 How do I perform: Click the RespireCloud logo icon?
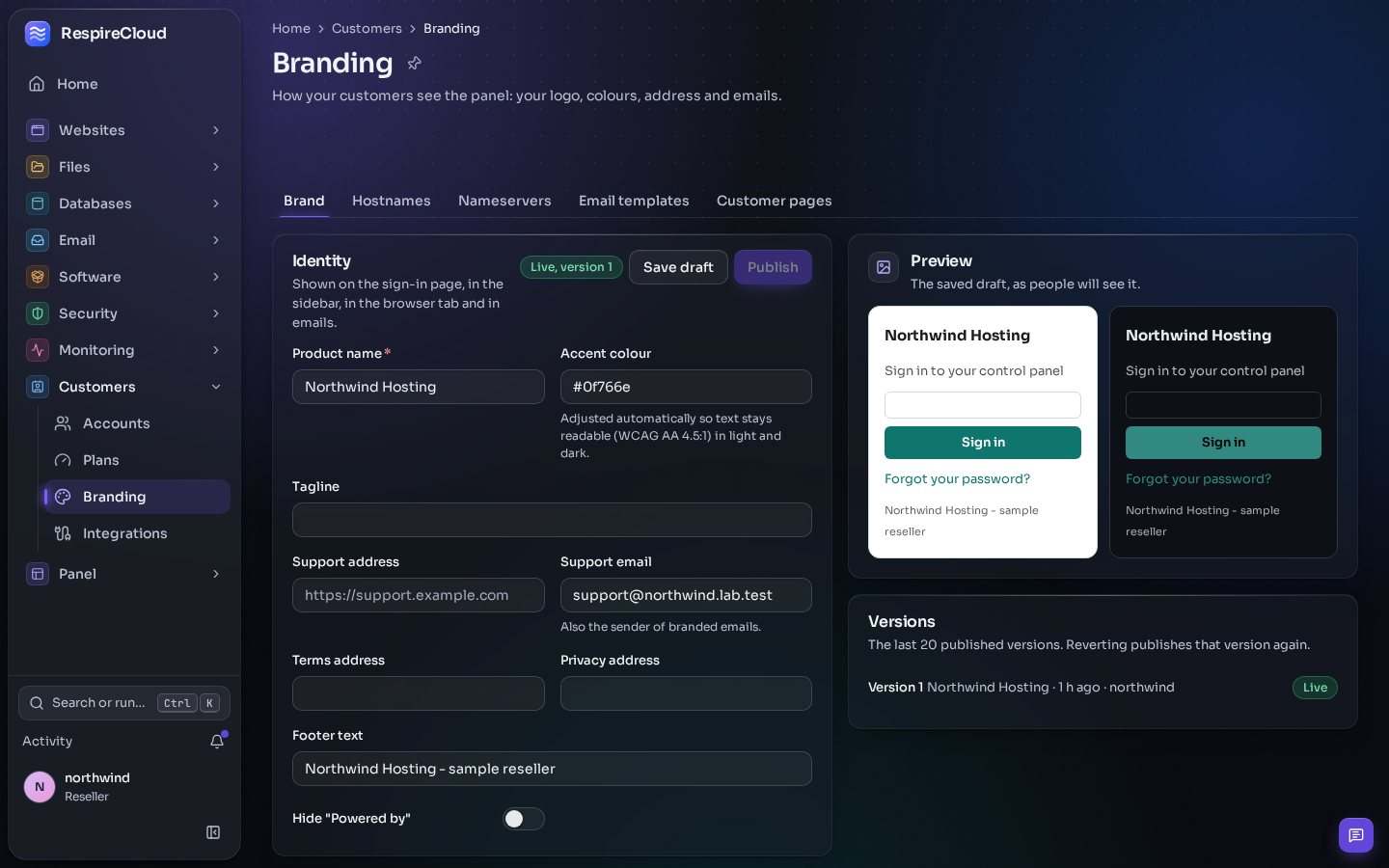(38, 34)
